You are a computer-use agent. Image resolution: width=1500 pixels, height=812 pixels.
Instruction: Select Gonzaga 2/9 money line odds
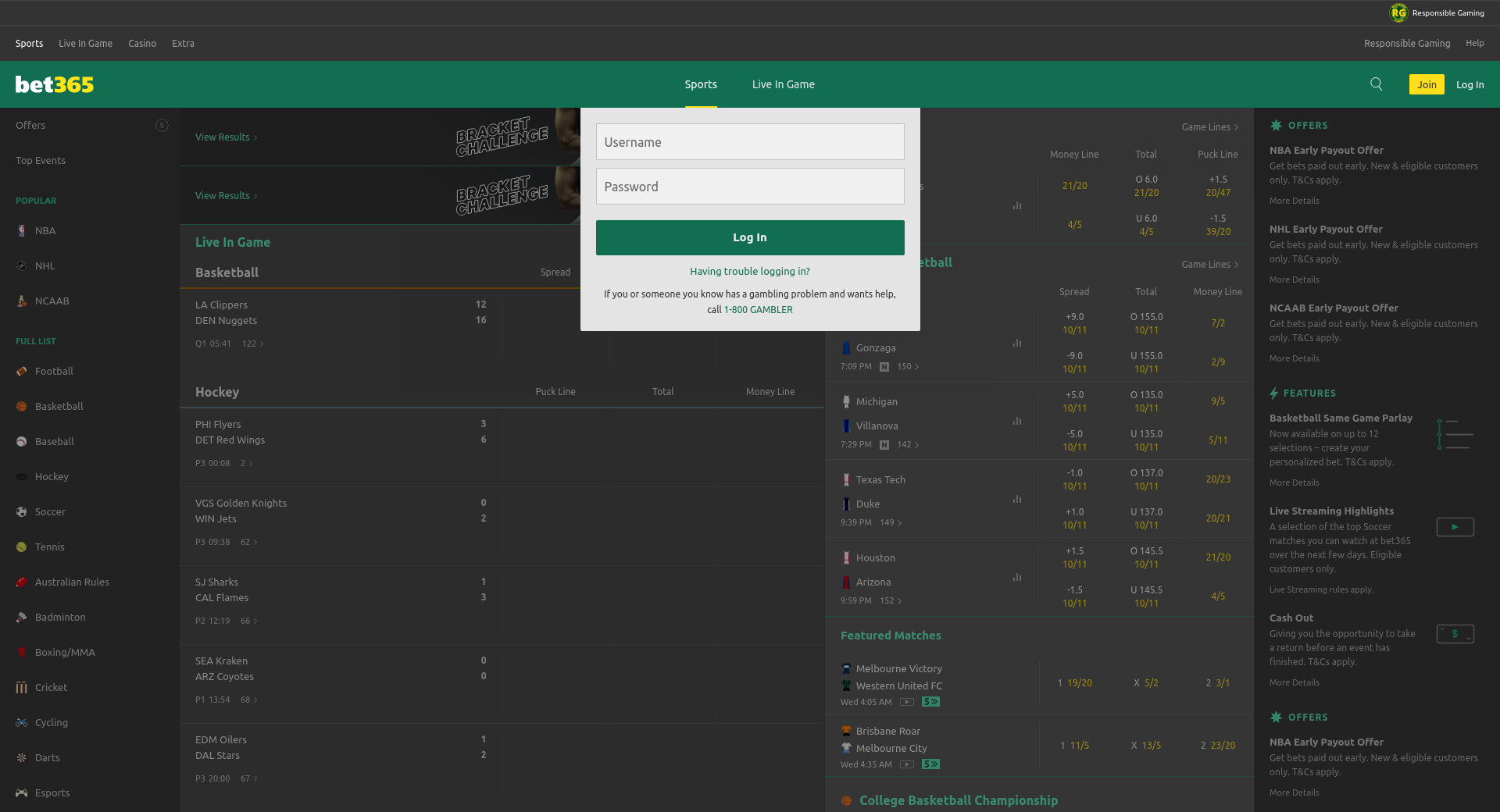[x=1217, y=362]
